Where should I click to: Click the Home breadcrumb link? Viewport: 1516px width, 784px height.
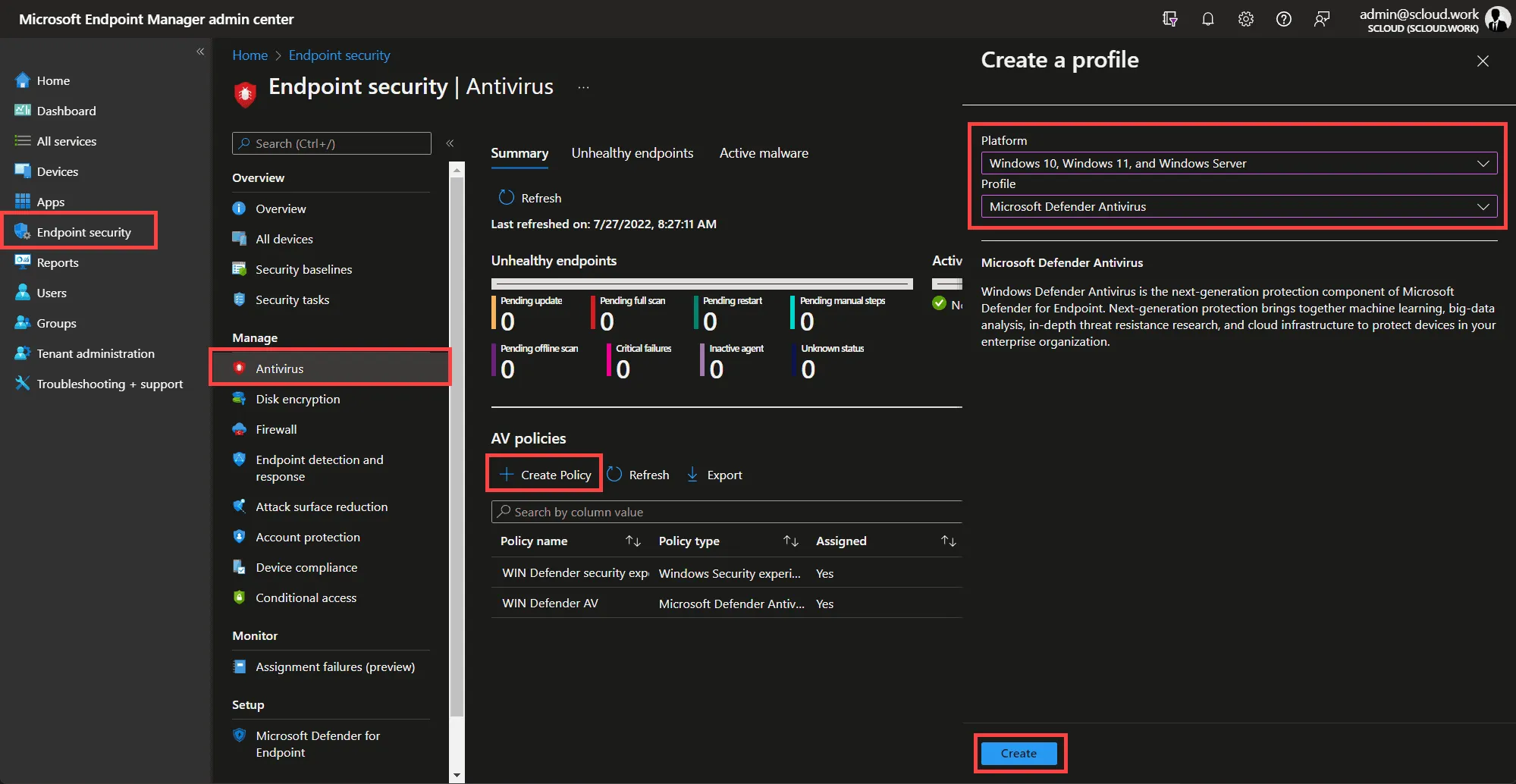(x=250, y=55)
